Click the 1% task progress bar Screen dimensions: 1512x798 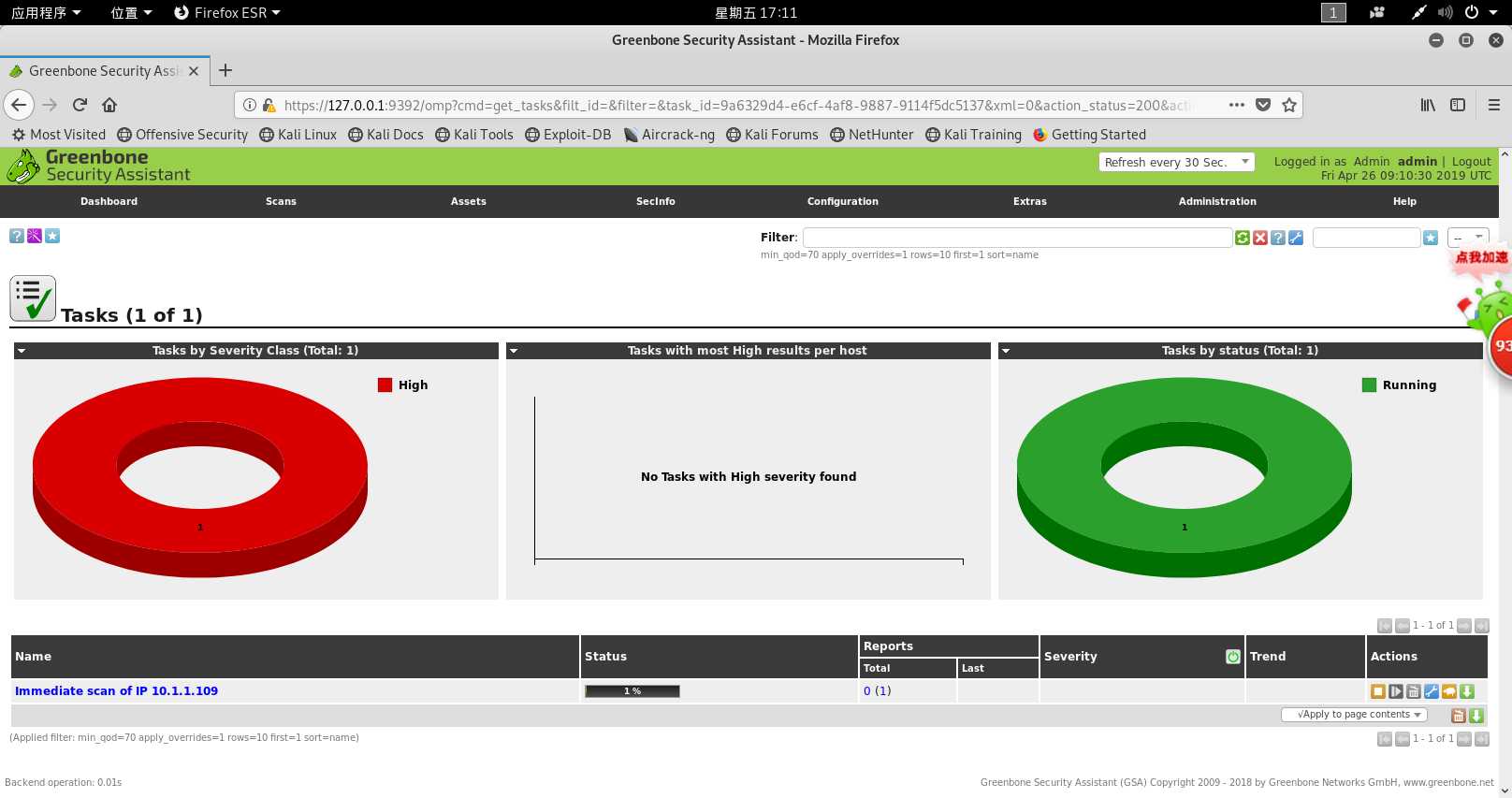pos(632,691)
